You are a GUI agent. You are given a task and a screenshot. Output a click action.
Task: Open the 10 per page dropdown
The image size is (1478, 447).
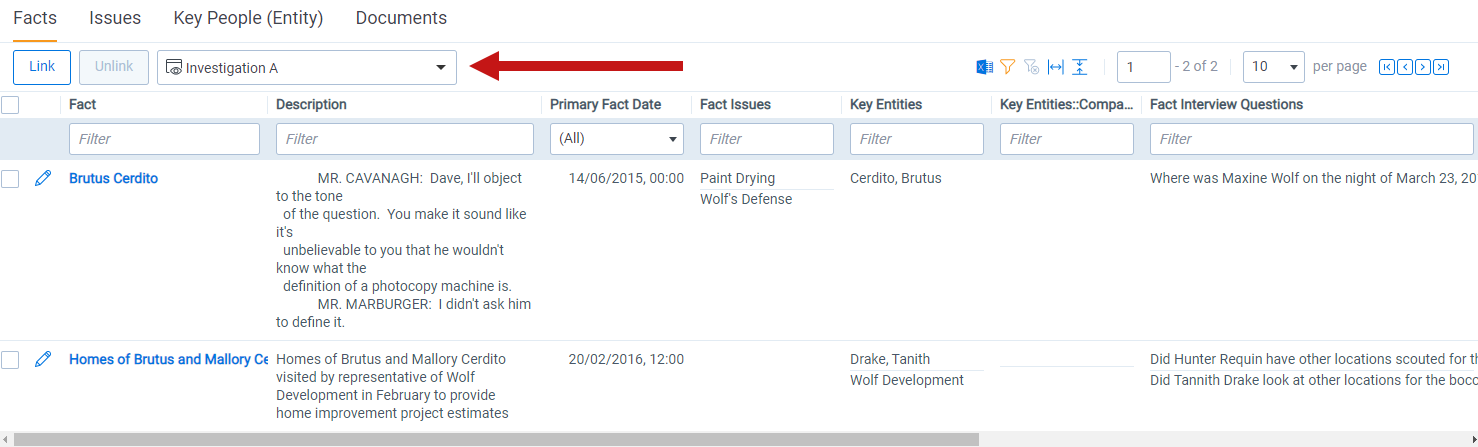coord(1274,67)
